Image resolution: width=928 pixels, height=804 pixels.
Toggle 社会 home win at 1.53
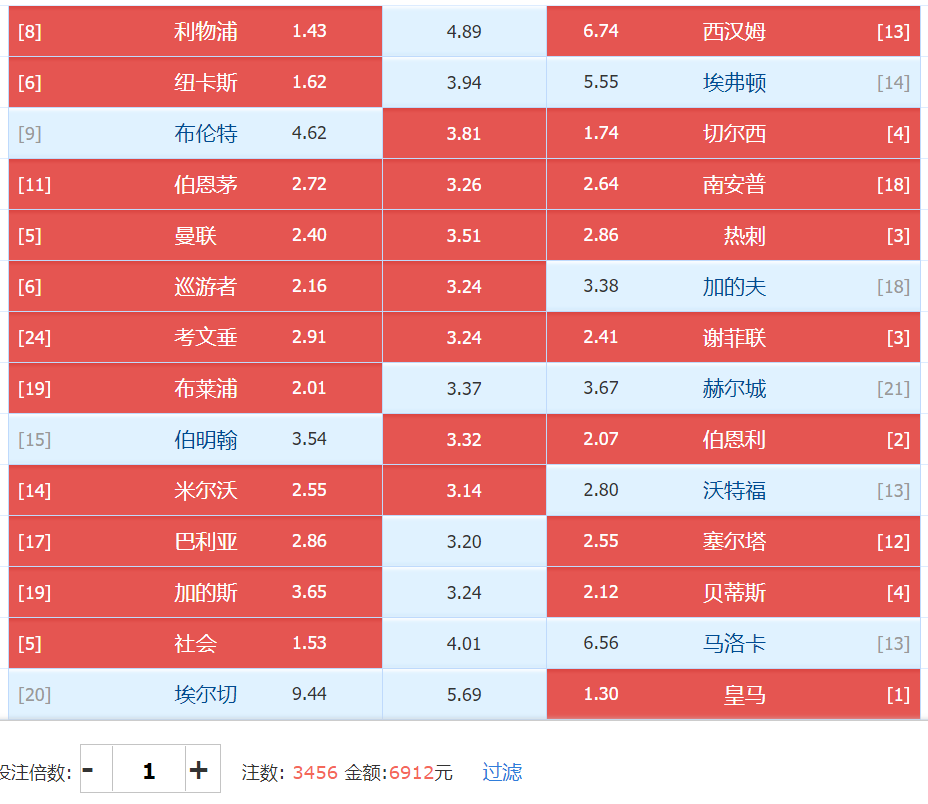(195, 642)
